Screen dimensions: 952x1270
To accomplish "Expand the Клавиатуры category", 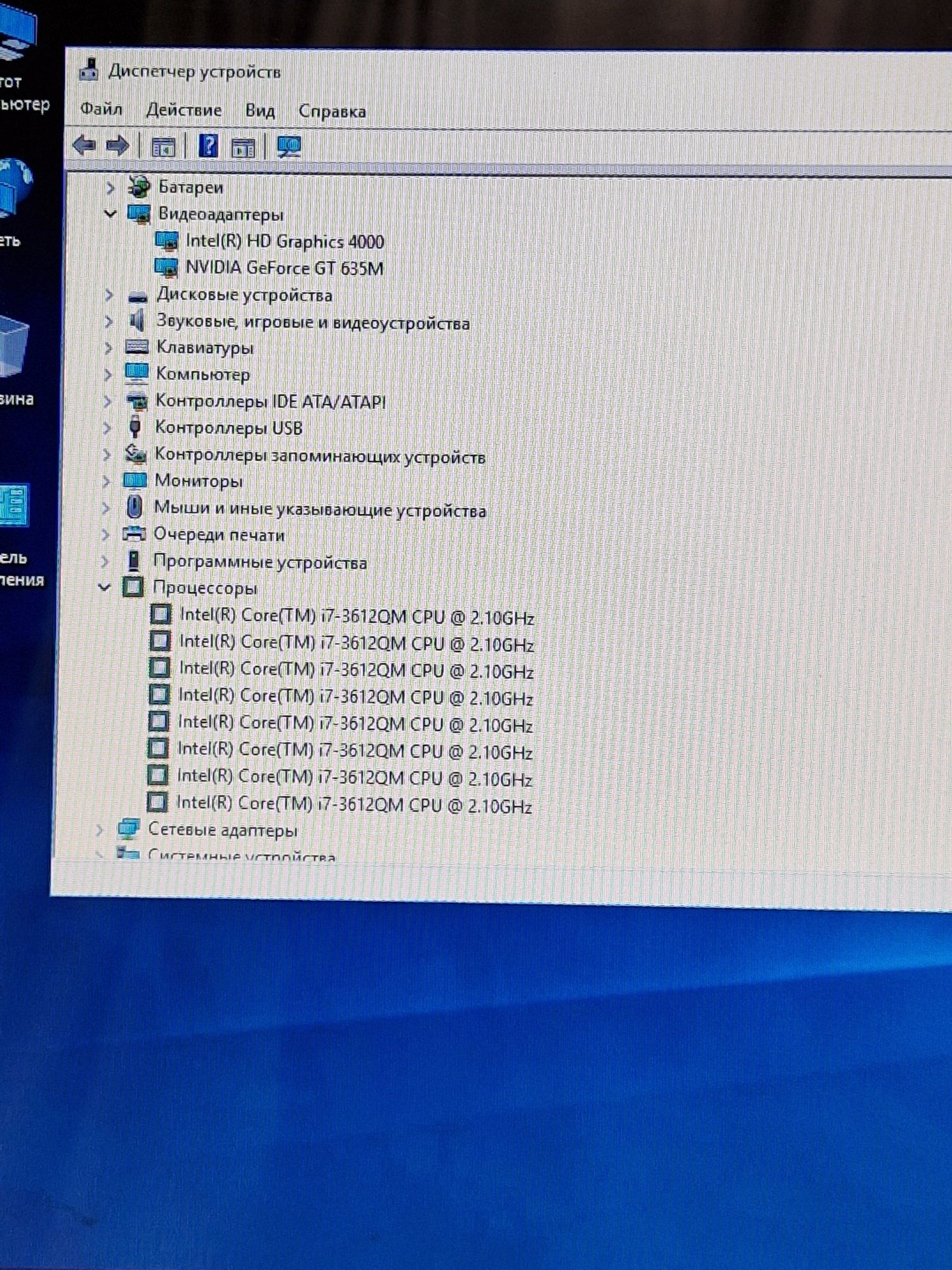I will (109, 348).
